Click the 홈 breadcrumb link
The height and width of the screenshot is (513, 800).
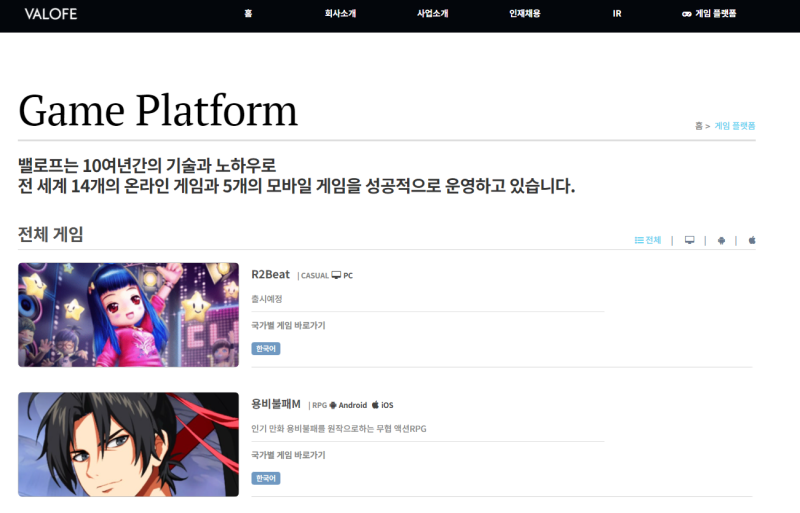pos(698,126)
